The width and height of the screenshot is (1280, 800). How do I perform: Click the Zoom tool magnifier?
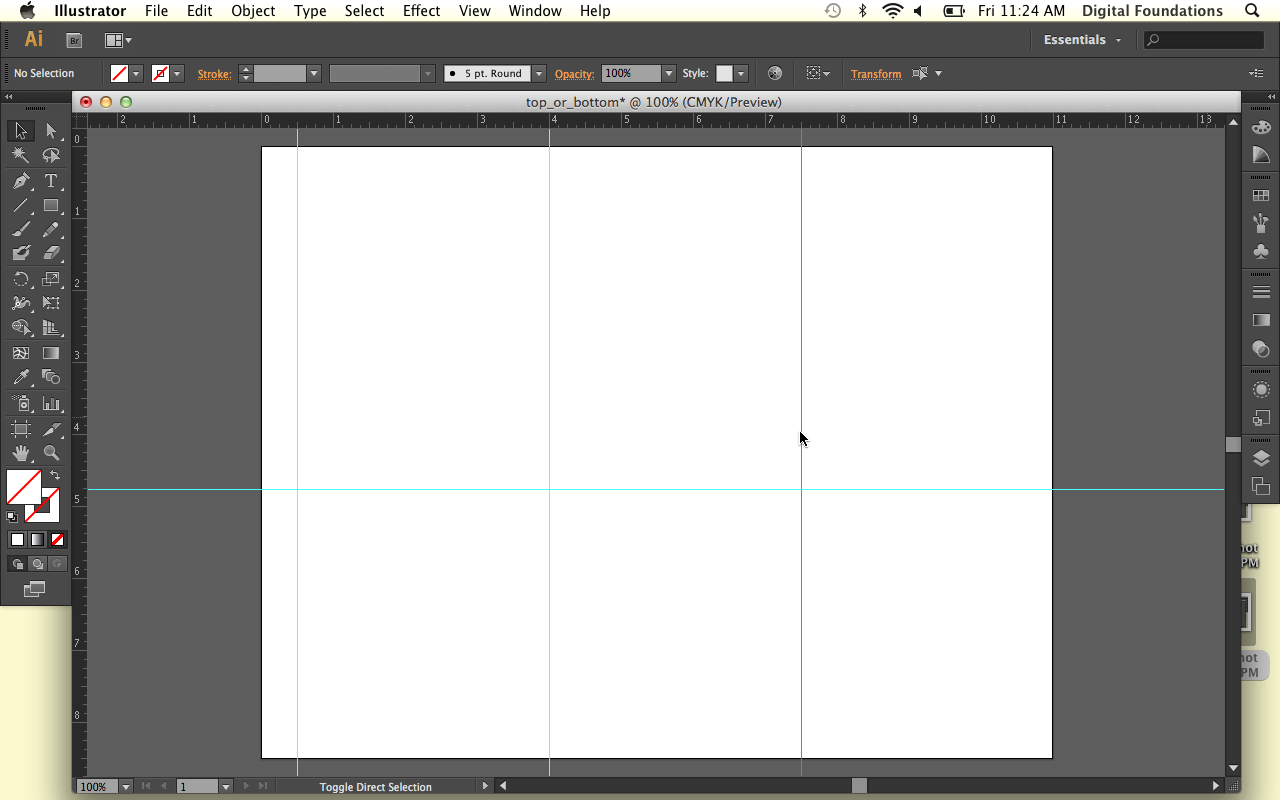[51, 453]
